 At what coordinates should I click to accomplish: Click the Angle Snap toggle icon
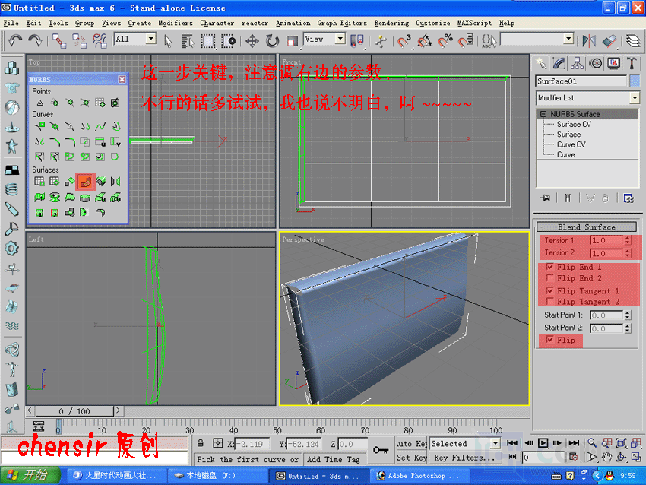click(x=424, y=41)
